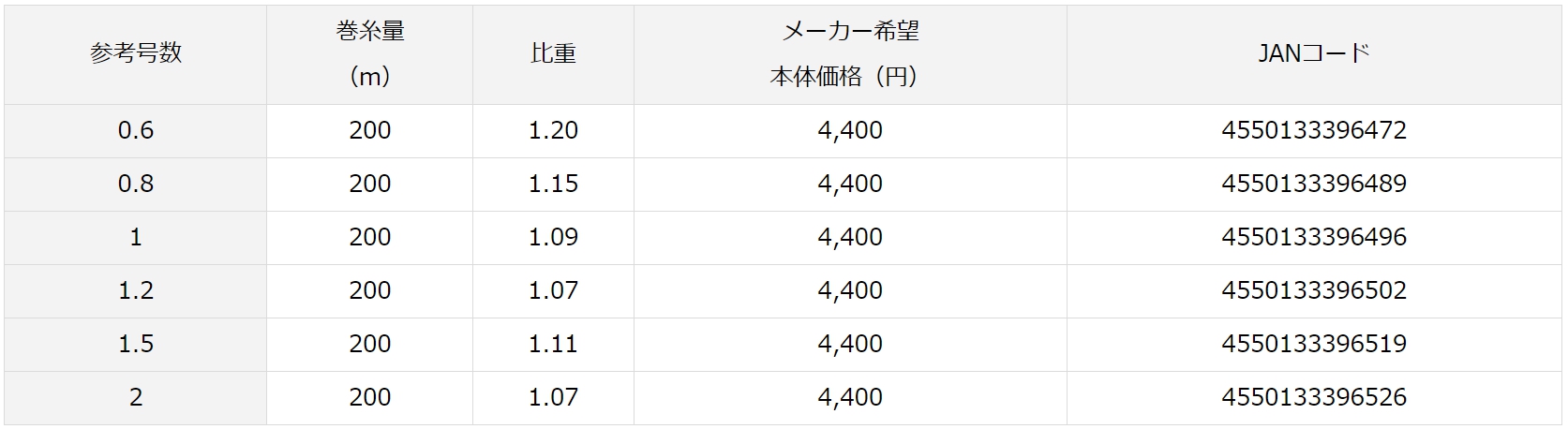Click the 1.2 size cell

[136, 290]
